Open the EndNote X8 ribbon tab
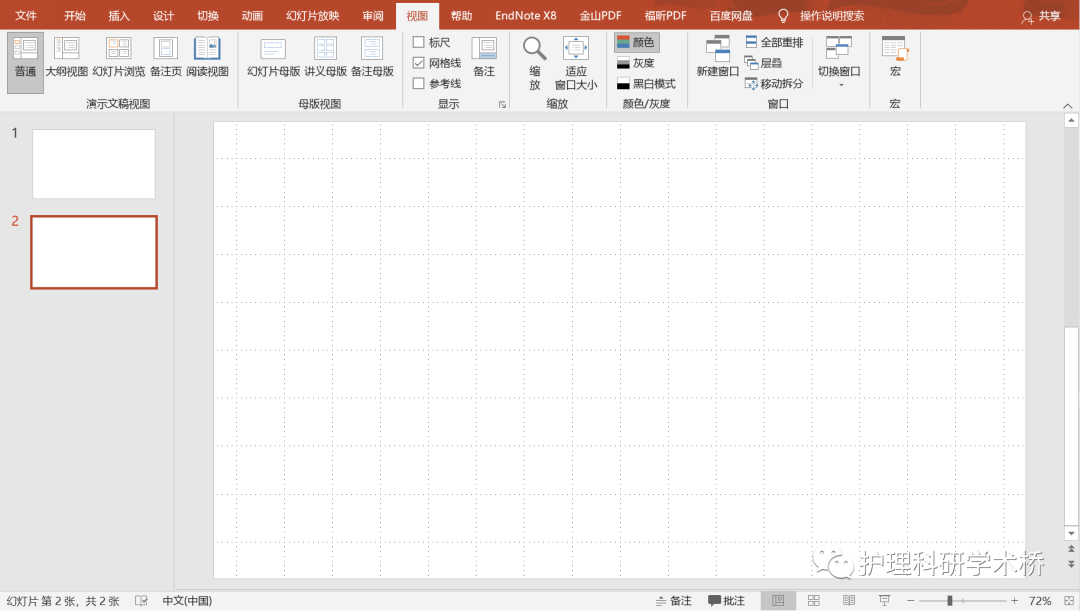This screenshot has height=611, width=1080. [x=525, y=15]
